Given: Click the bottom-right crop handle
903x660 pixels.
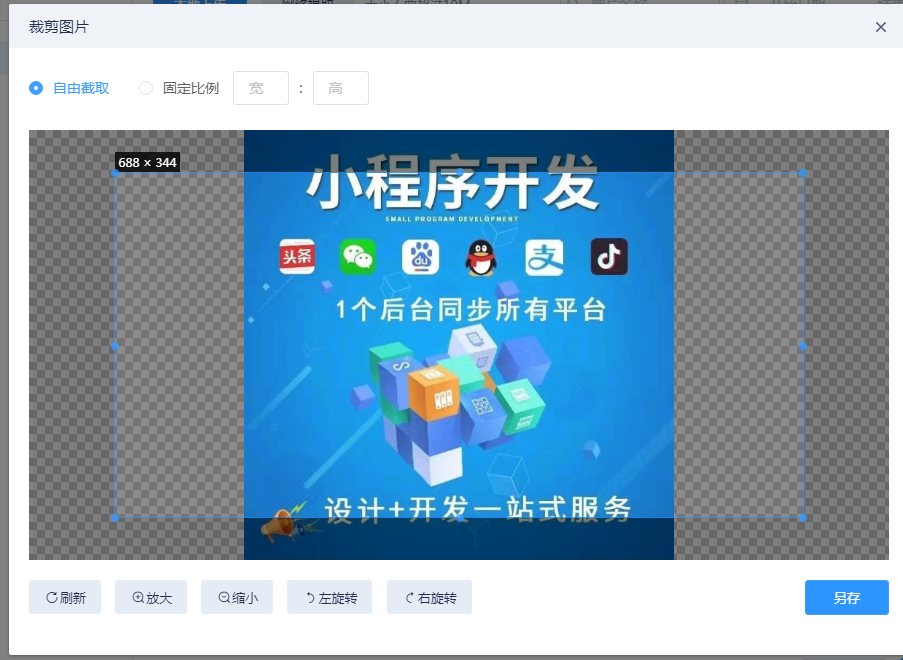Looking at the screenshot, I should tap(803, 518).
